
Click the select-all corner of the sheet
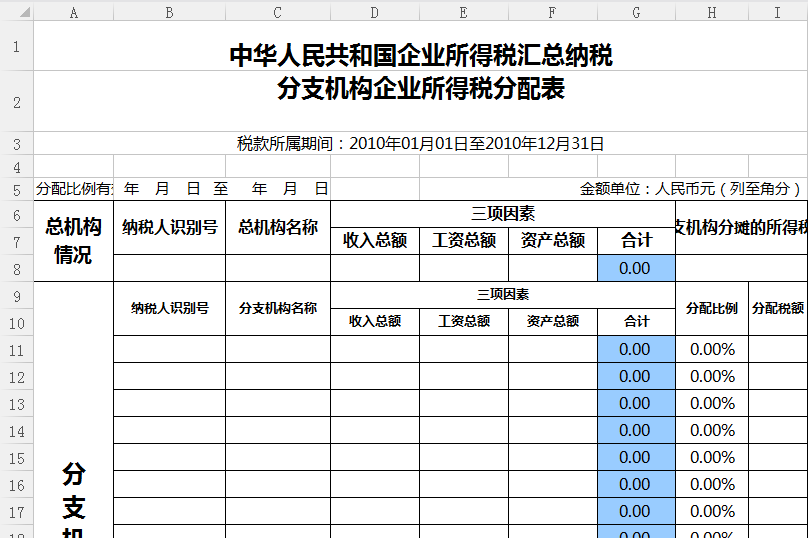(16, 12)
